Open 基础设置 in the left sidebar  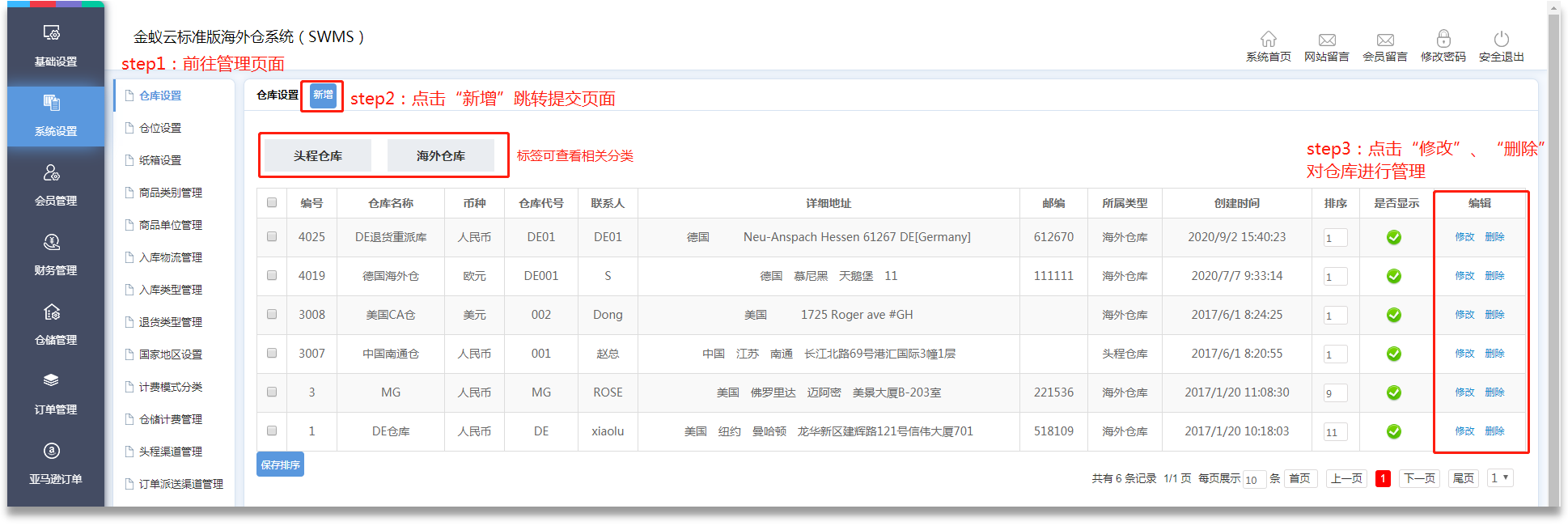(55, 45)
